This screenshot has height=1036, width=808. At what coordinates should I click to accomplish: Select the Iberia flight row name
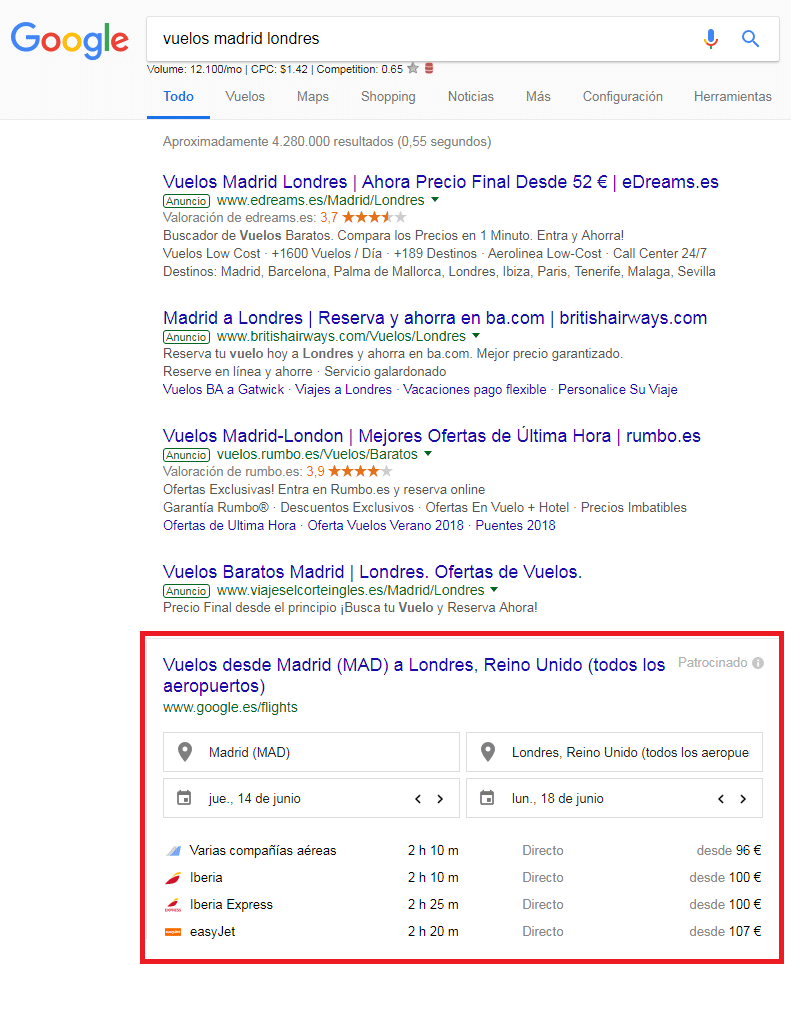206,878
